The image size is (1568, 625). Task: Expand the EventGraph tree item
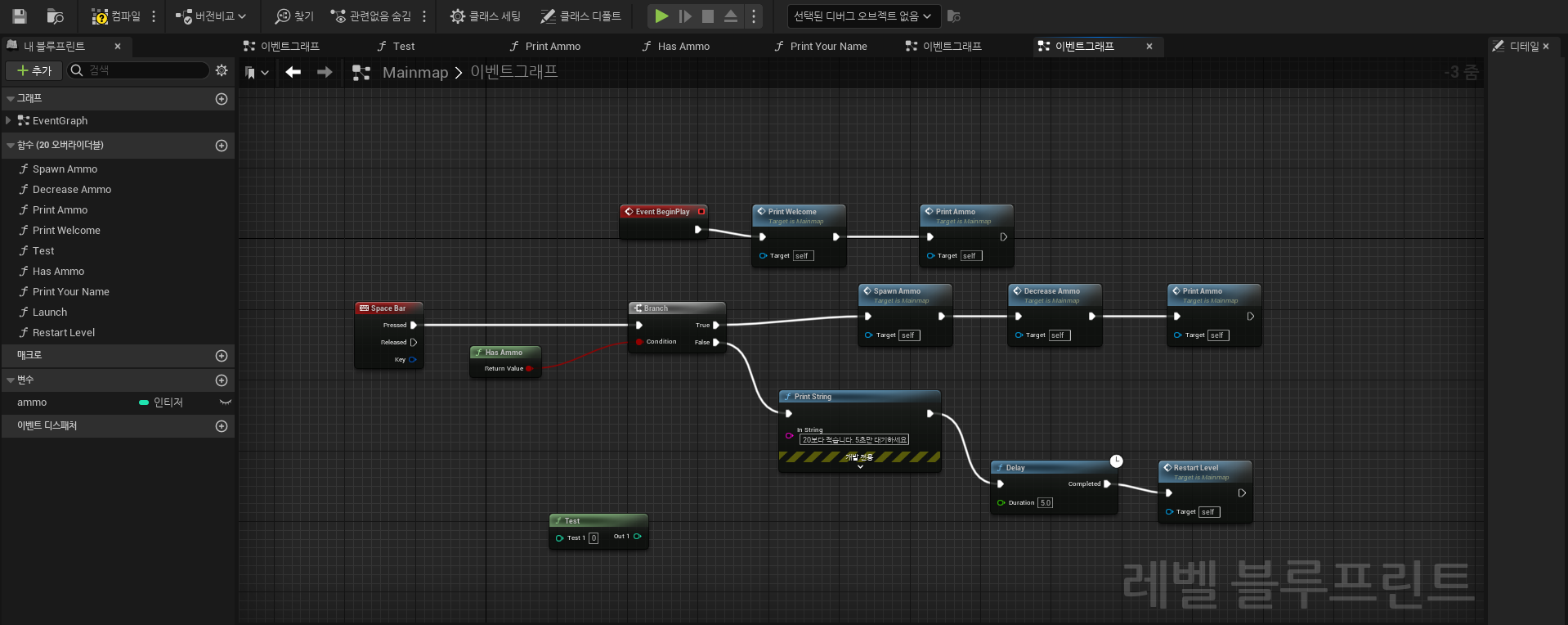(9, 120)
